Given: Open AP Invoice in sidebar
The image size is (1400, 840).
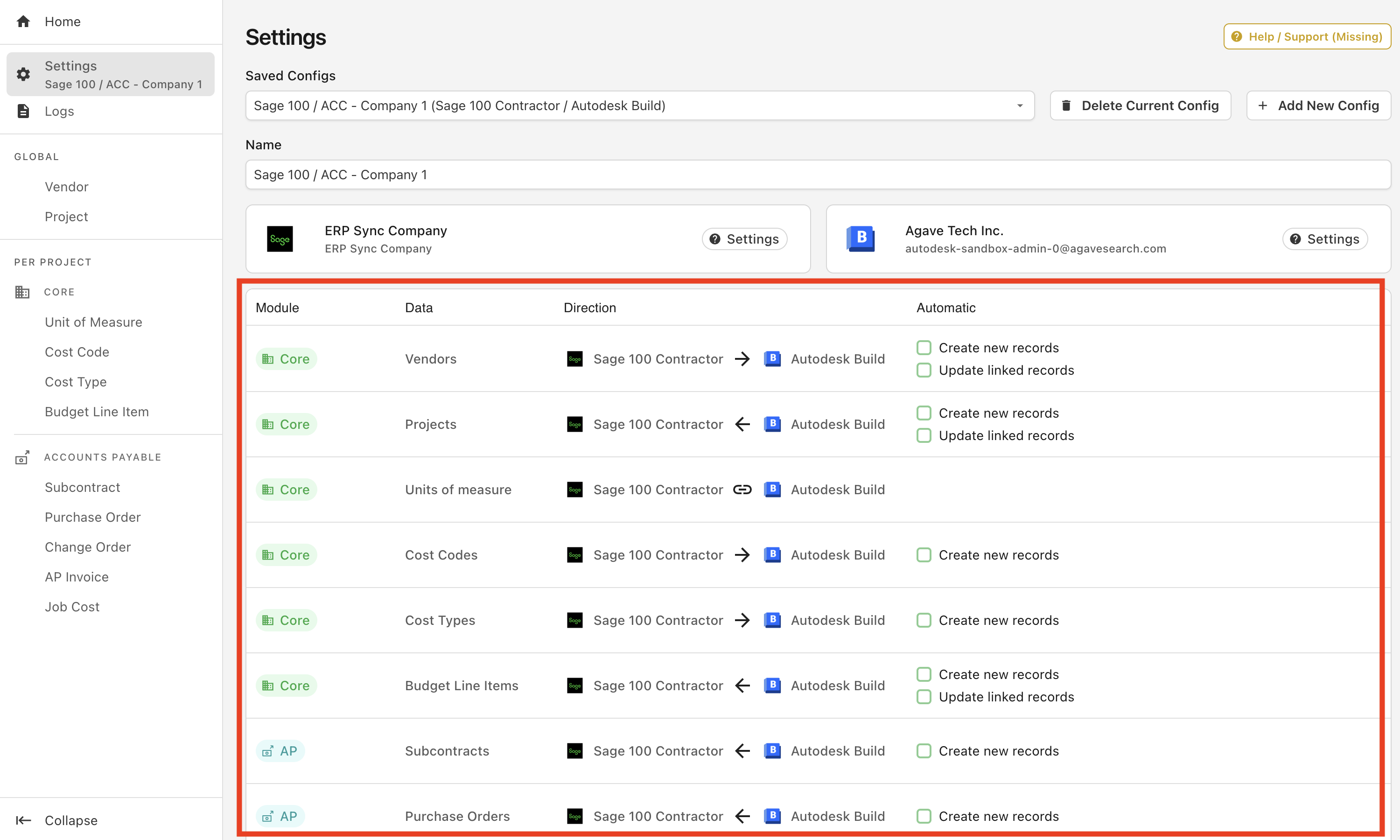Looking at the screenshot, I should tap(77, 577).
